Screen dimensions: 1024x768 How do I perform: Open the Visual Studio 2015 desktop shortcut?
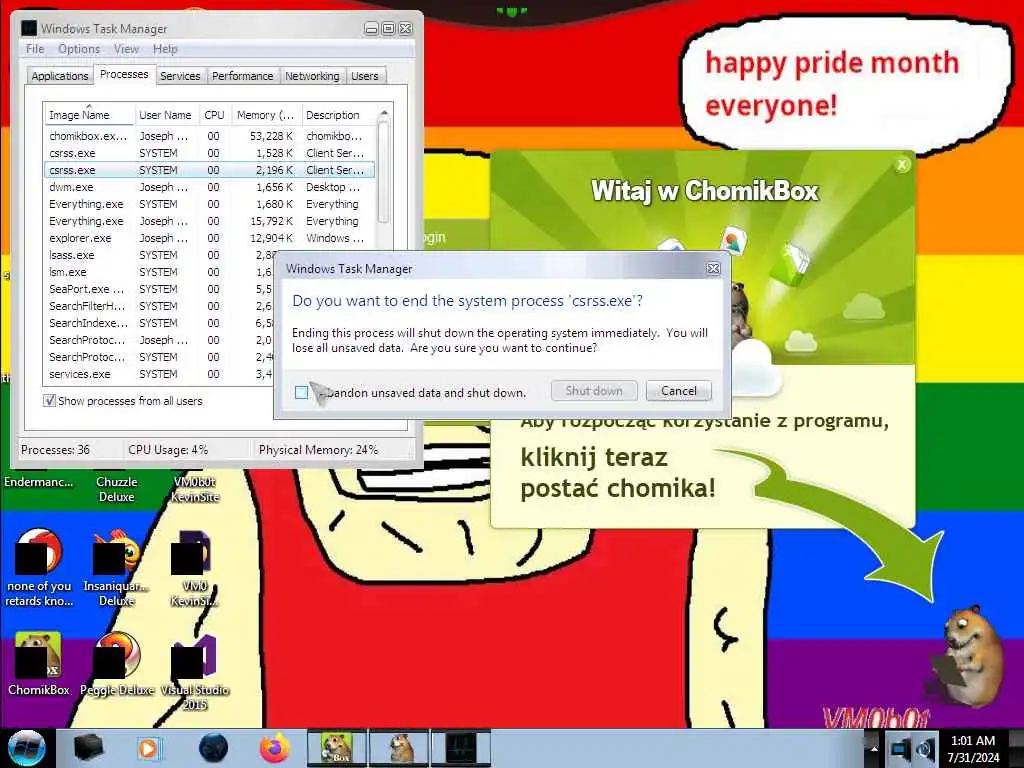[195, 673]
